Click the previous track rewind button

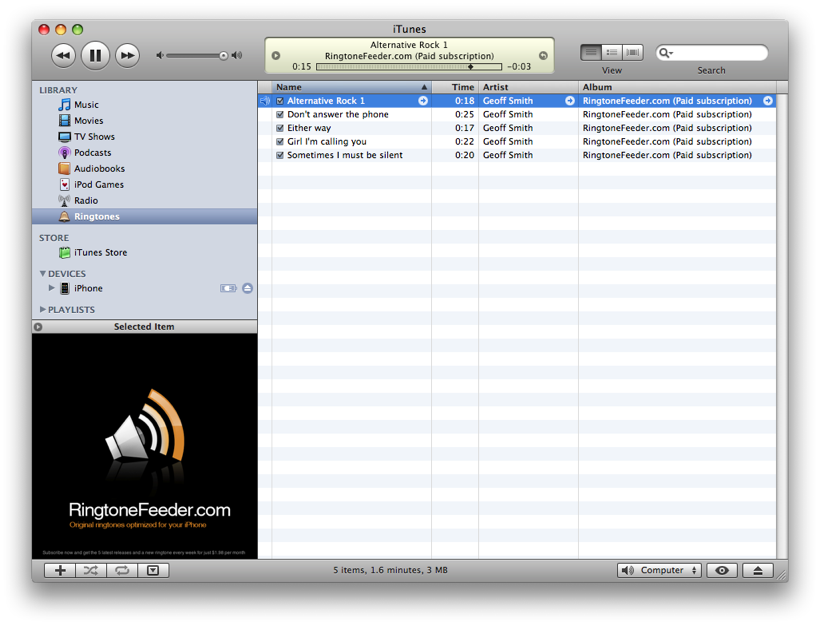(63, 55)
